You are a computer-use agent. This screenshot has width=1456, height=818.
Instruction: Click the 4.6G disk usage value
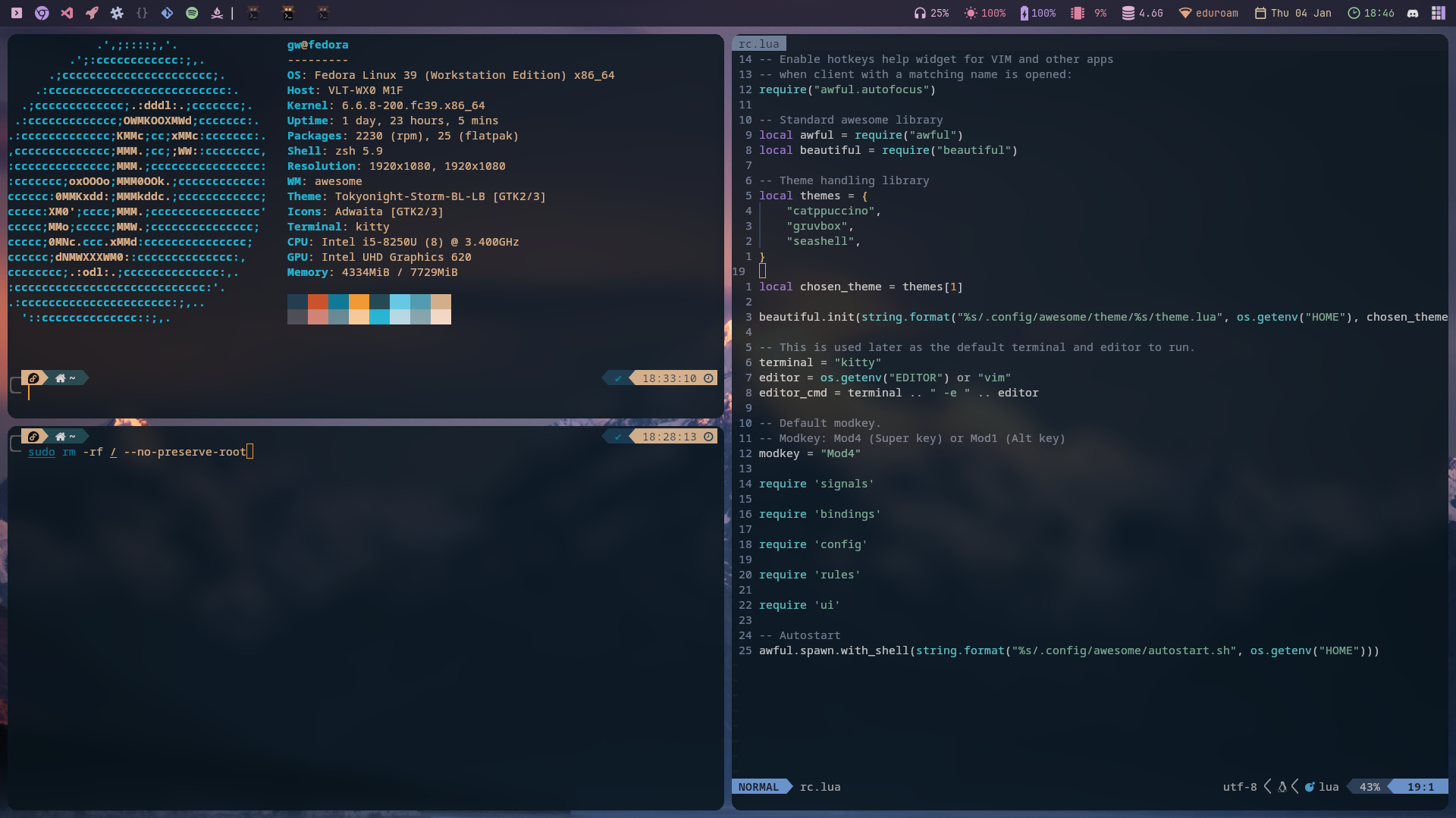[x=1150, y=13]
